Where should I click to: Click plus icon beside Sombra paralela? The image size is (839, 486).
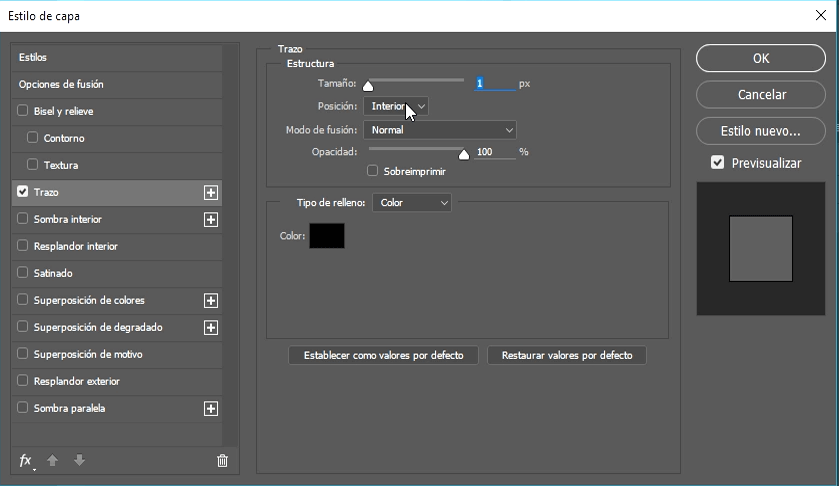coord(211,409)
